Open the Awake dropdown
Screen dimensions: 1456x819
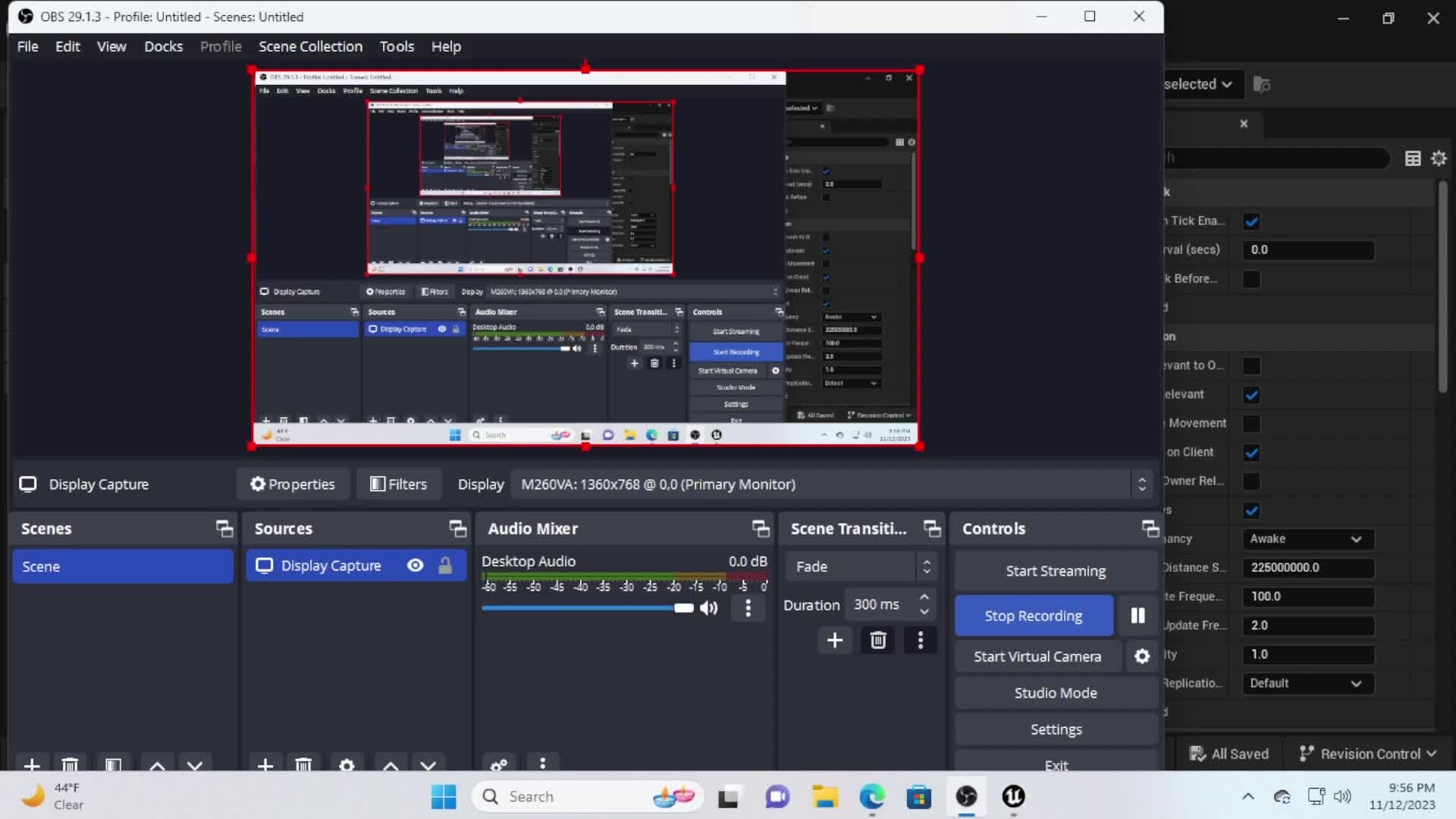coord(1307,539)
